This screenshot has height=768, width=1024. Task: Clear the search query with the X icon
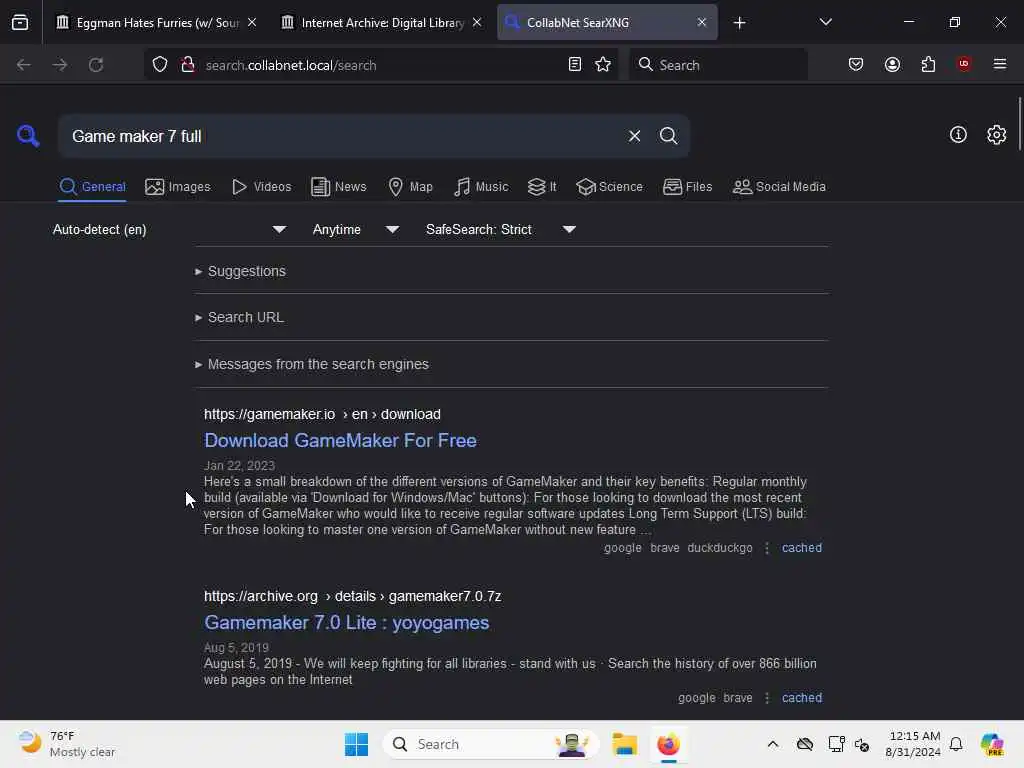click(x=634, y=136)
